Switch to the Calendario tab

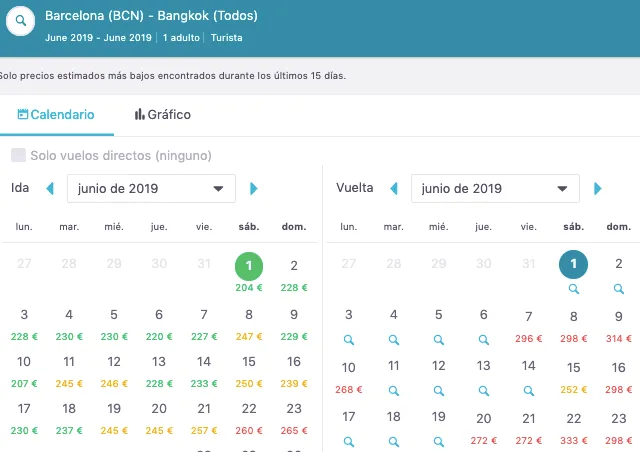[x=56, y=115]
